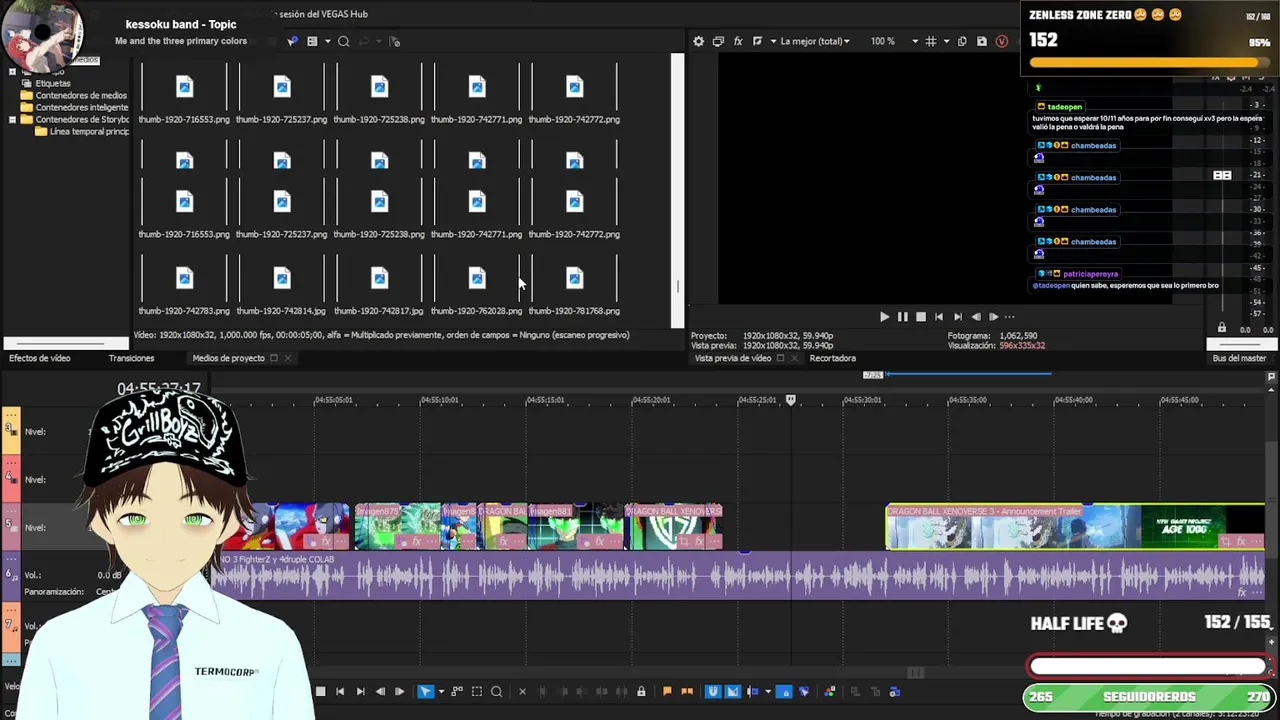Open Vista previa de vídeo tab
The width and height of the screenshot is (1280, 720).
coord(733,358)
